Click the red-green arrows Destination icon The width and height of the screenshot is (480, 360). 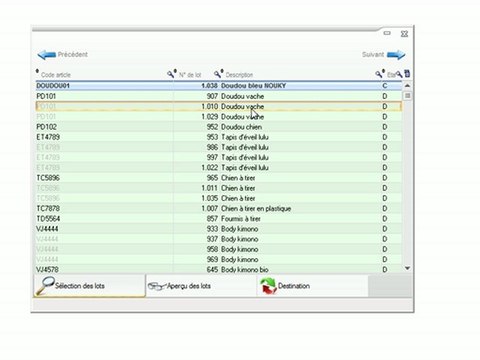point(269,286)
